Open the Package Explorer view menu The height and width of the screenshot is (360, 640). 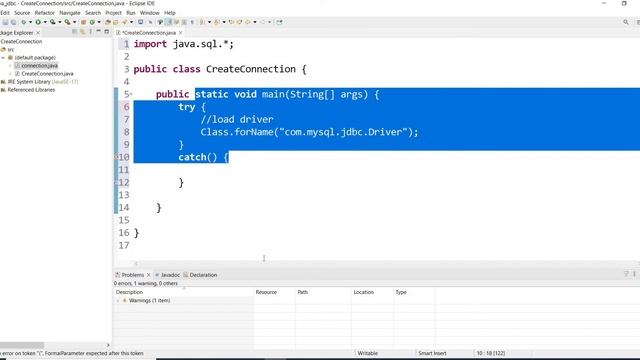(x=90, y=31)
